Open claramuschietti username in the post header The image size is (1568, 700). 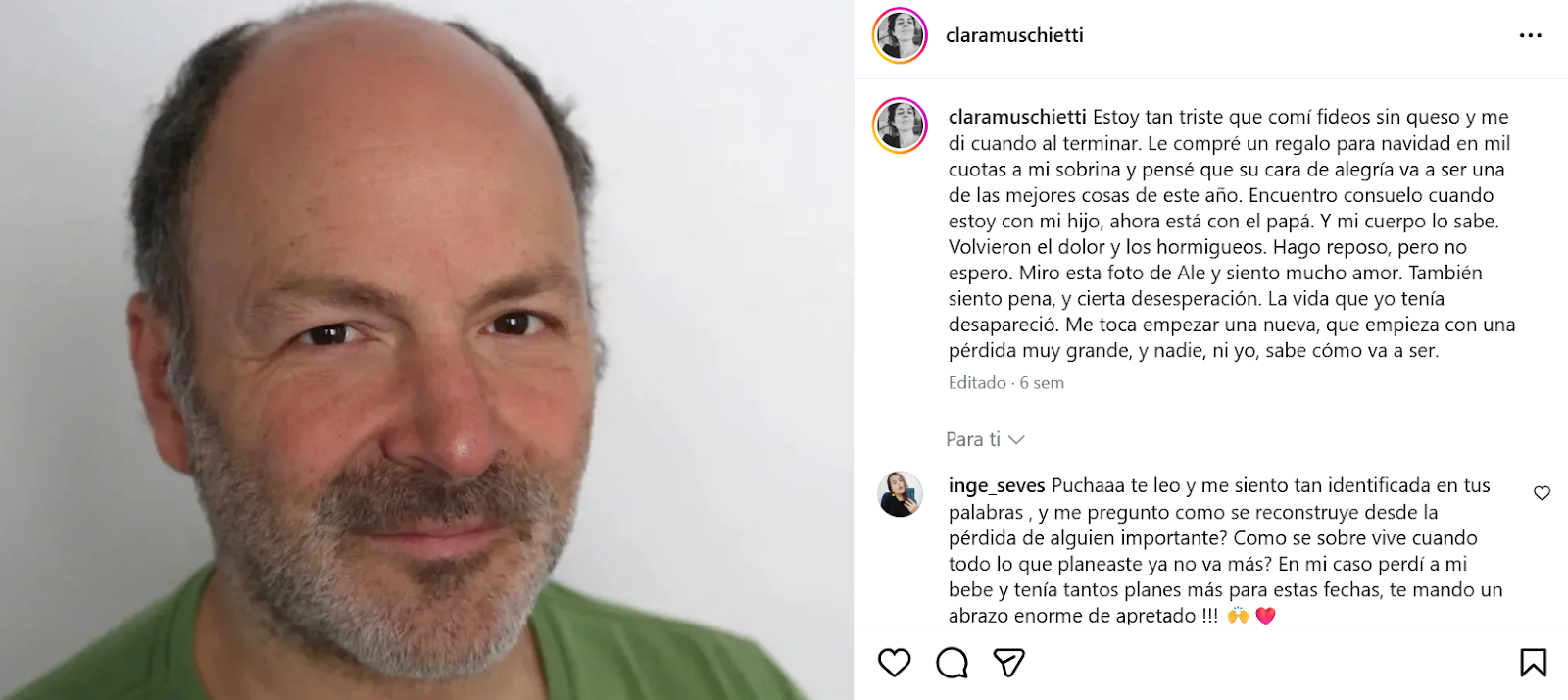[x=1014, y=35]
